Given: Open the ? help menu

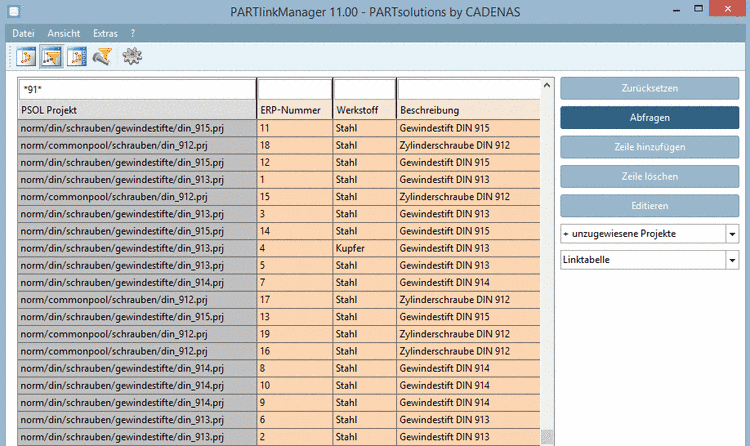Looking at the screenshot, I should point(132,33).
